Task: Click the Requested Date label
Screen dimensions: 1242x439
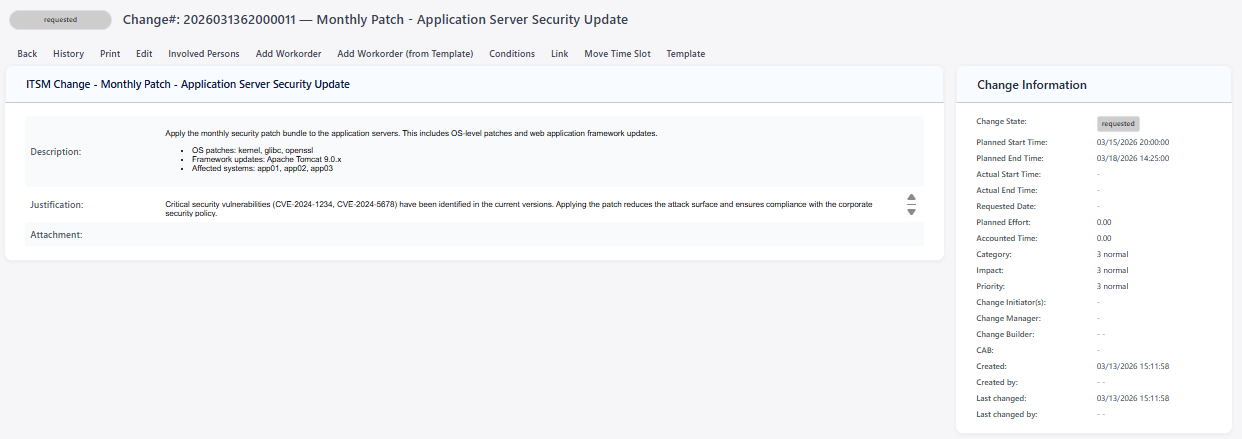Action: point(1006,206)
